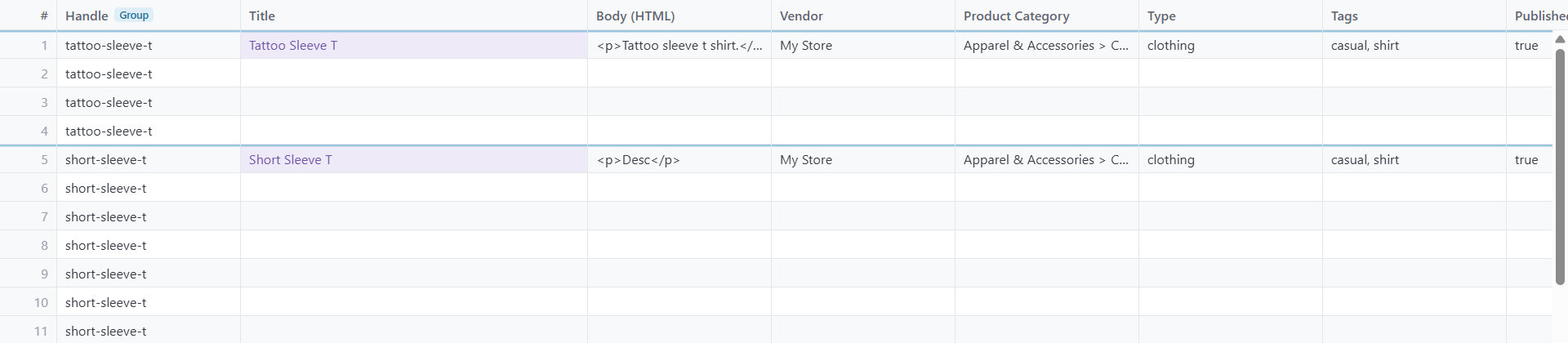
Task: Click row number 9
Action: tap(29, 274)
